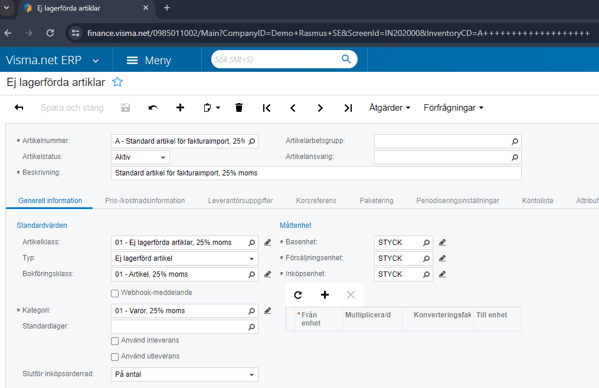Click the back arrow in the form toolbar
599x388 pixels.
19,108
